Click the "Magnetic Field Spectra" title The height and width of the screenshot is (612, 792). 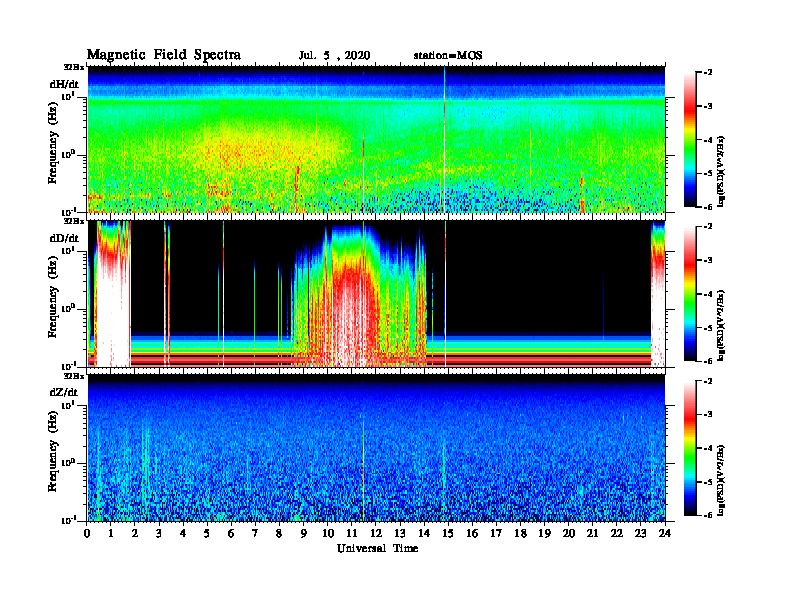(x=164, y=55)
